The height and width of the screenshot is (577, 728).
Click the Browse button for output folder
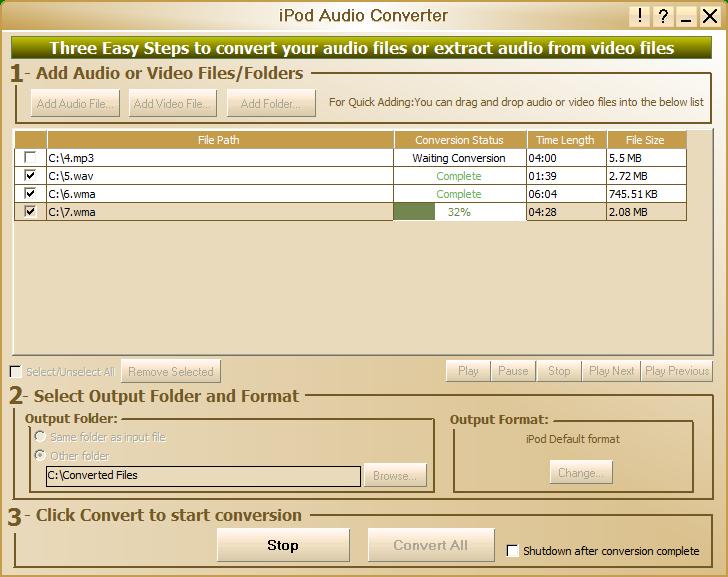click(x=395, y=475)
